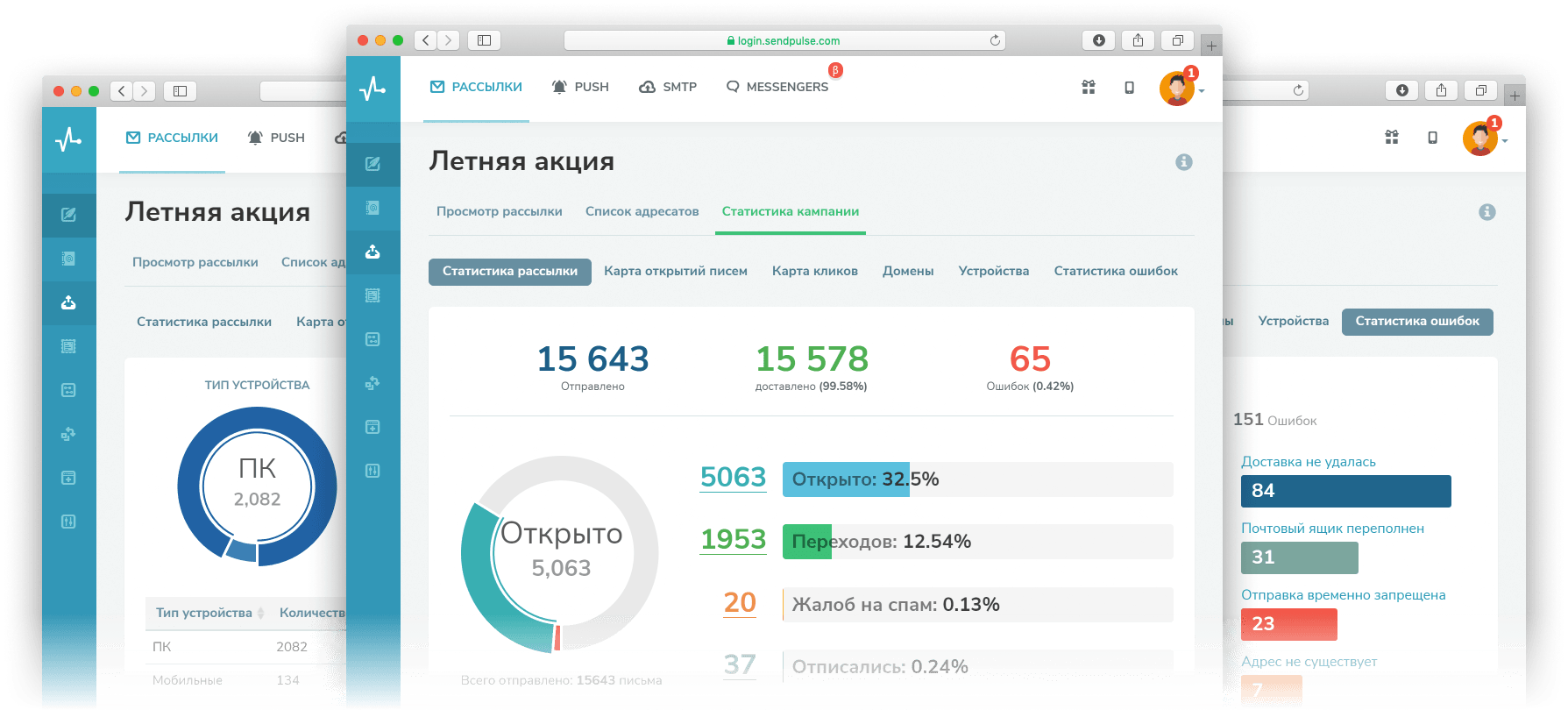Reload page in front window address bar
The image size is (1568, 710).
click(995, 40)
